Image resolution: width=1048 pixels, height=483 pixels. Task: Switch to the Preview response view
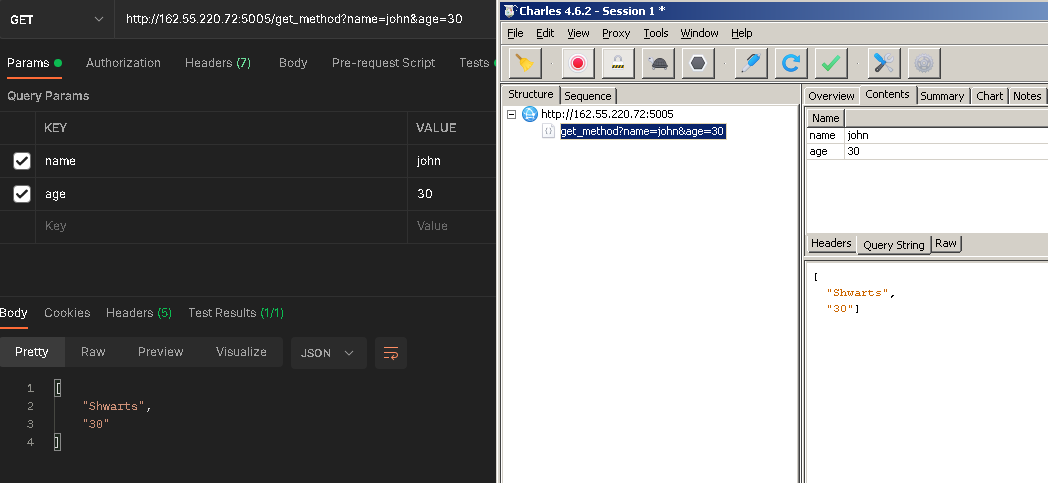pos(160,352)
